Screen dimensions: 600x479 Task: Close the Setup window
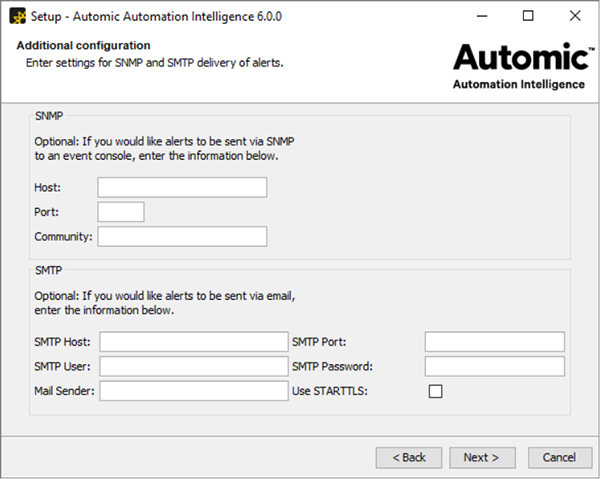575,16
